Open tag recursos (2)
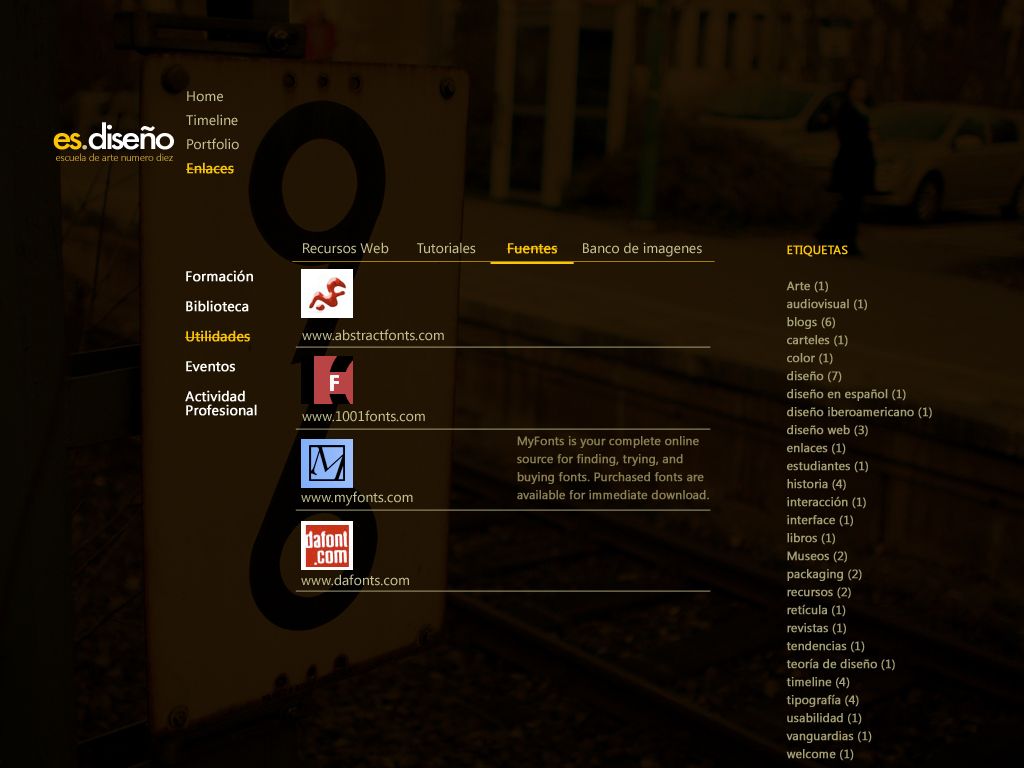 (x=818, y=592)
